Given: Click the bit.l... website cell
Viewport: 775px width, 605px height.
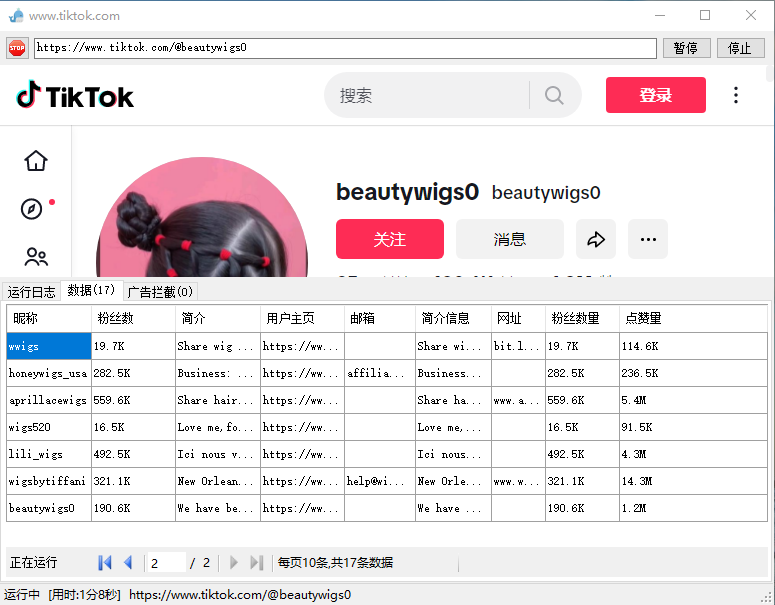Looking at the screenshot, I should point(518,346).
